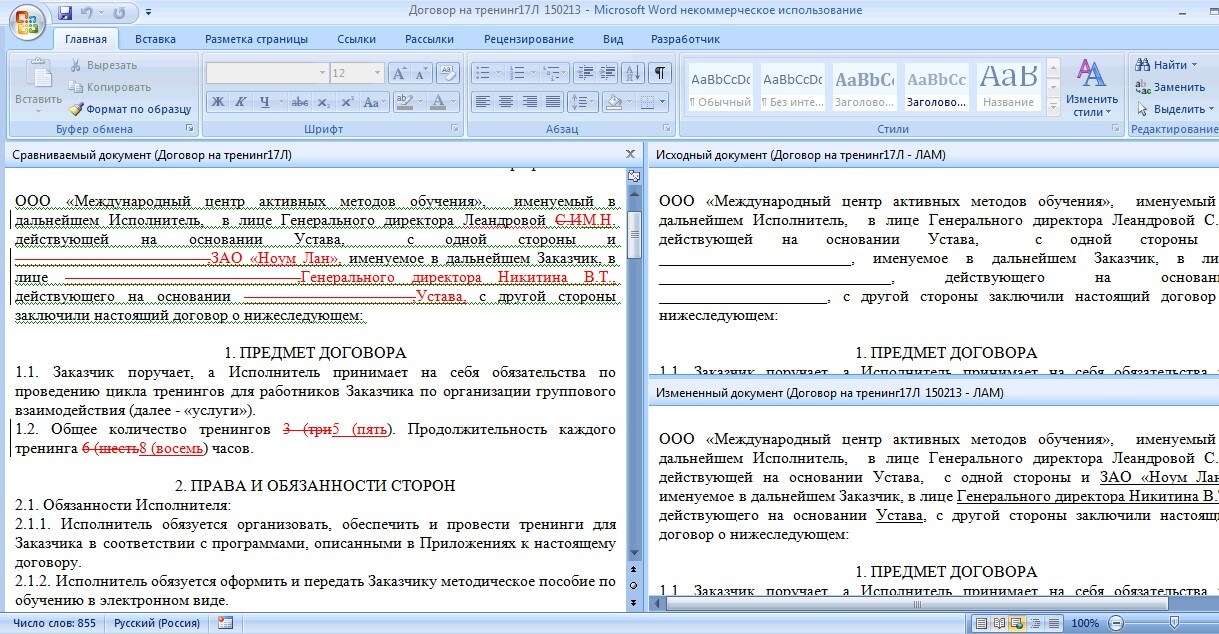
Task: Open the Рецензирование ribbon tab
Action: (528, 39)
